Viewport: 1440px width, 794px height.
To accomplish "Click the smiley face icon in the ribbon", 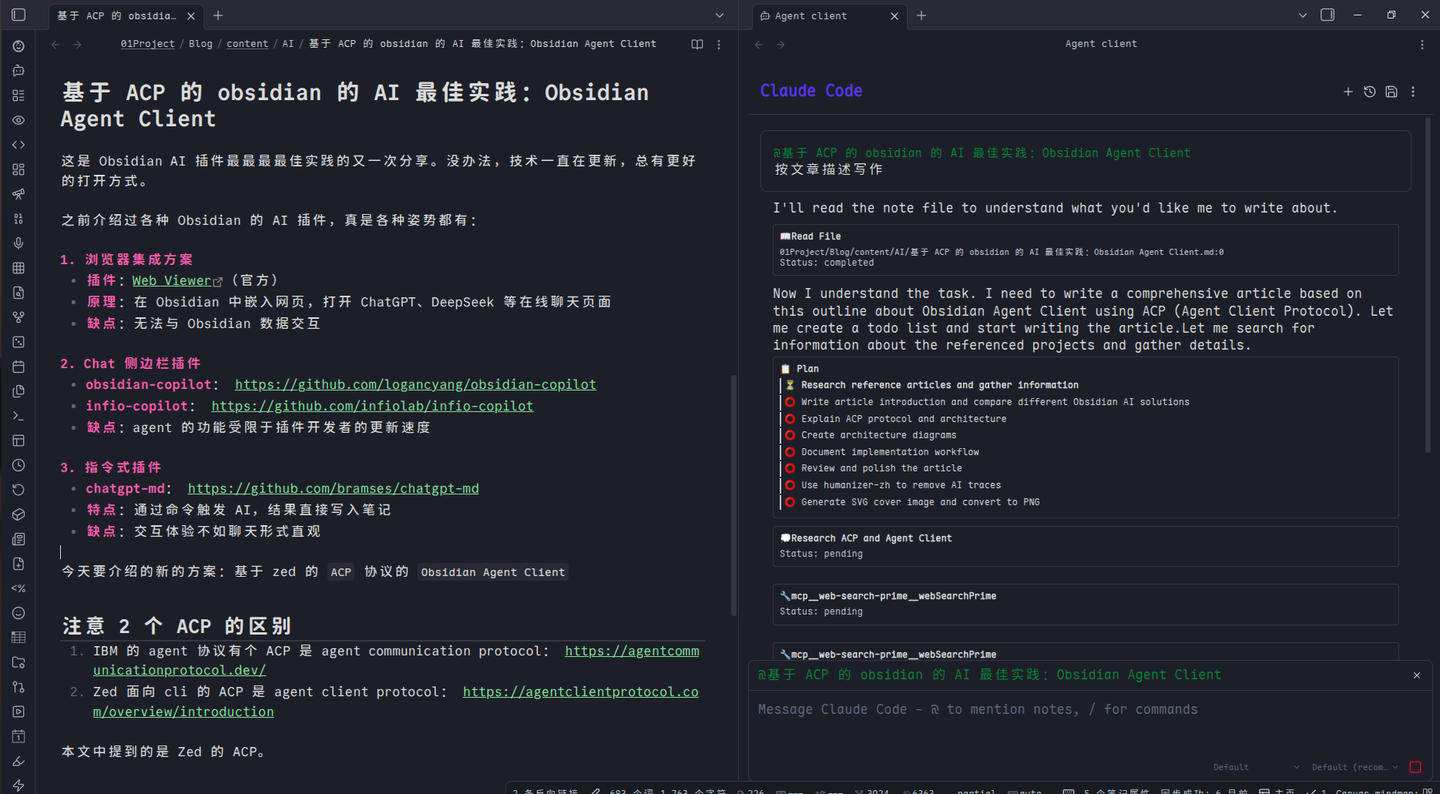I will pyautogui.click(x=18, y=613).
